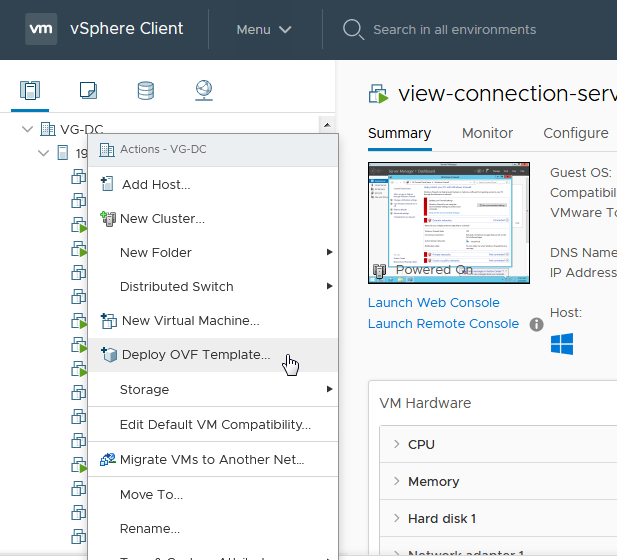Image resolution: width=617 pixels, height=560 pixels.
Task: Expand the Memory hardware section
Action: click(397, 481)
